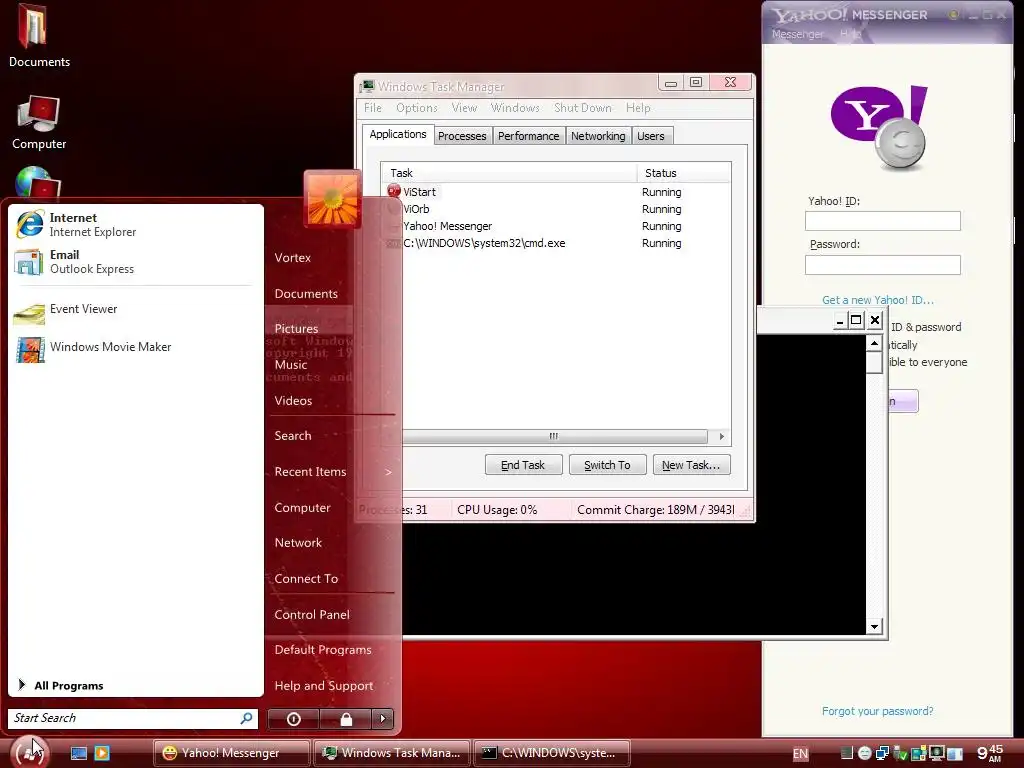This screenshot has width=1024, height=768.
Task: Launch Windows Movie Maker
Action: click(x=135, y=347)
